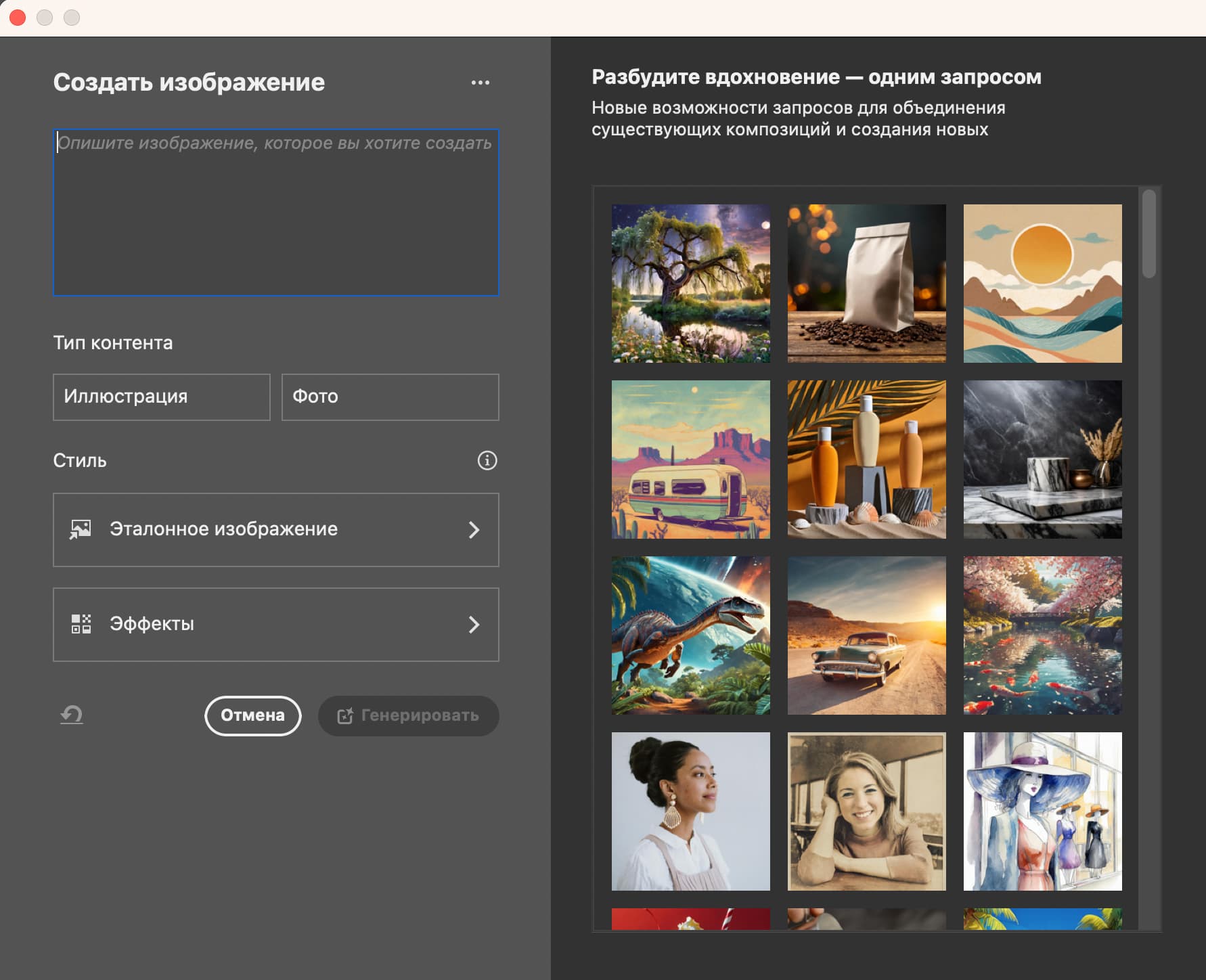Pick the woman profile portrait thumbnail
Viewport: 1206px width, 980px height.
coord(690,811)
